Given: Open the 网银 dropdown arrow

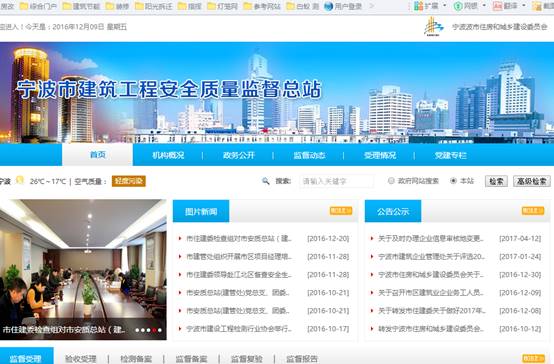Looking at the screenshot, I should (484, 6).
